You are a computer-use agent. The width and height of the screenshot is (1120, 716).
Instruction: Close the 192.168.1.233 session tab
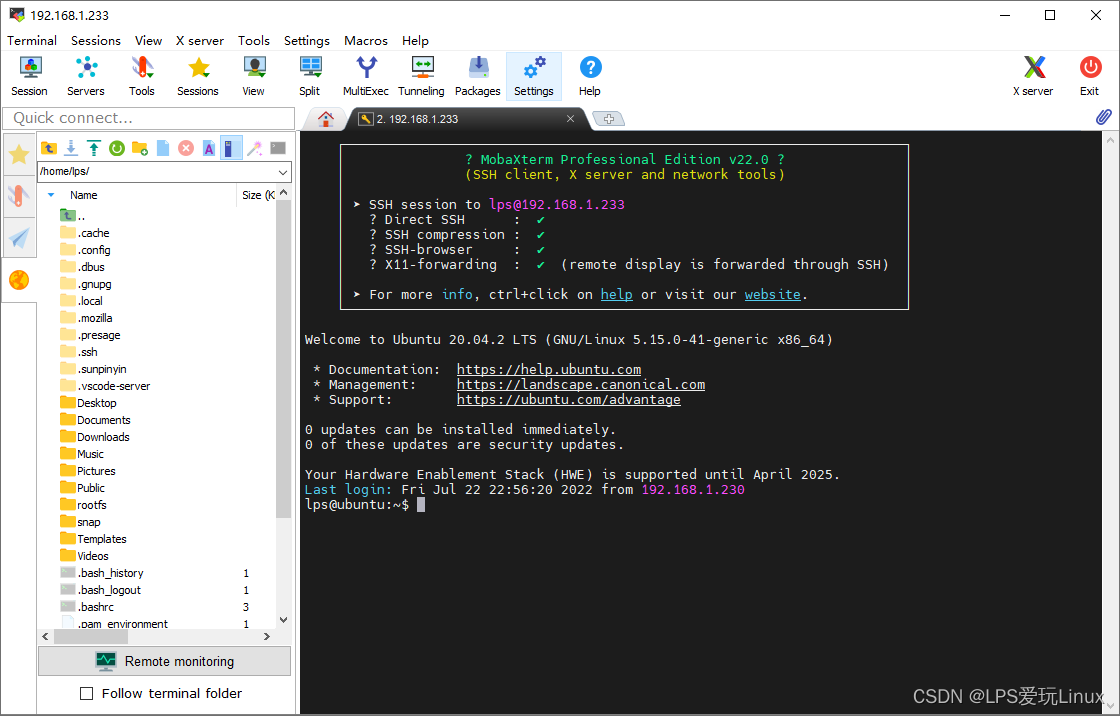click(570, 119)
